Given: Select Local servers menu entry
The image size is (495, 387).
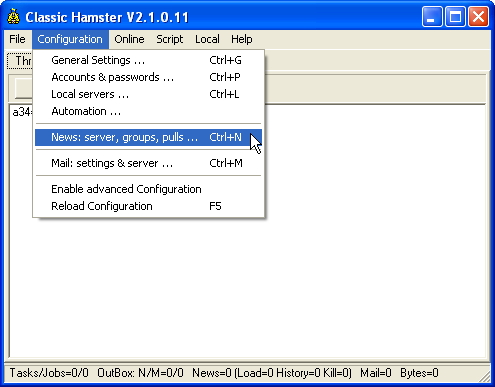Looking at the screenshot, I should coord(148,94).
